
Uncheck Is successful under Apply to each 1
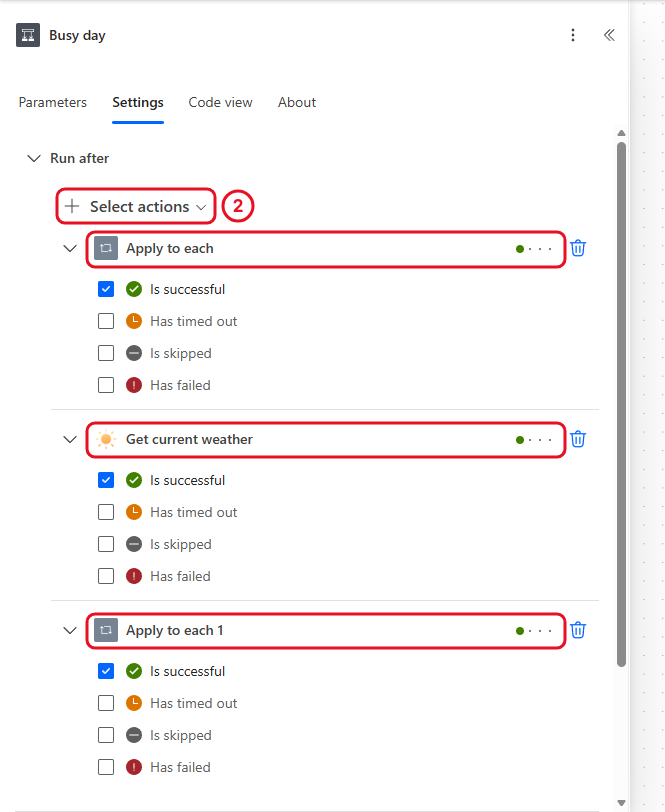(x=106, y=671)
